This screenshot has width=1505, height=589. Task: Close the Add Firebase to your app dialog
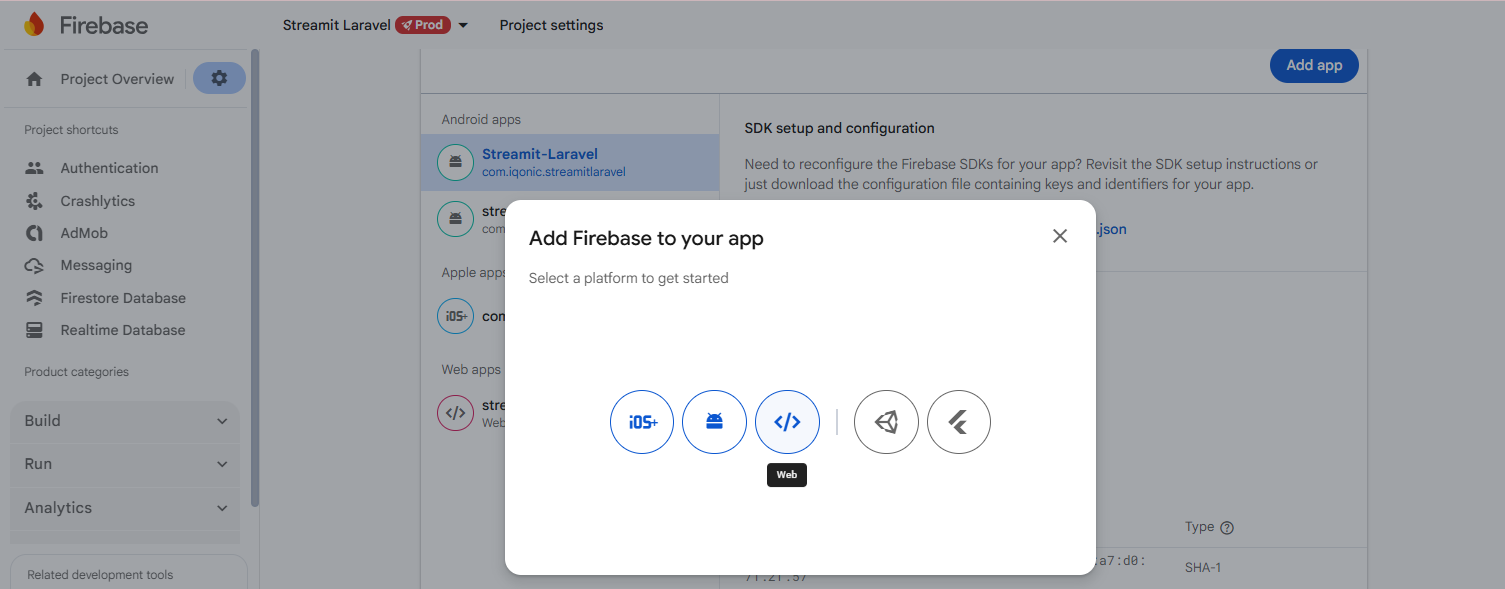tap(1060, 236)
